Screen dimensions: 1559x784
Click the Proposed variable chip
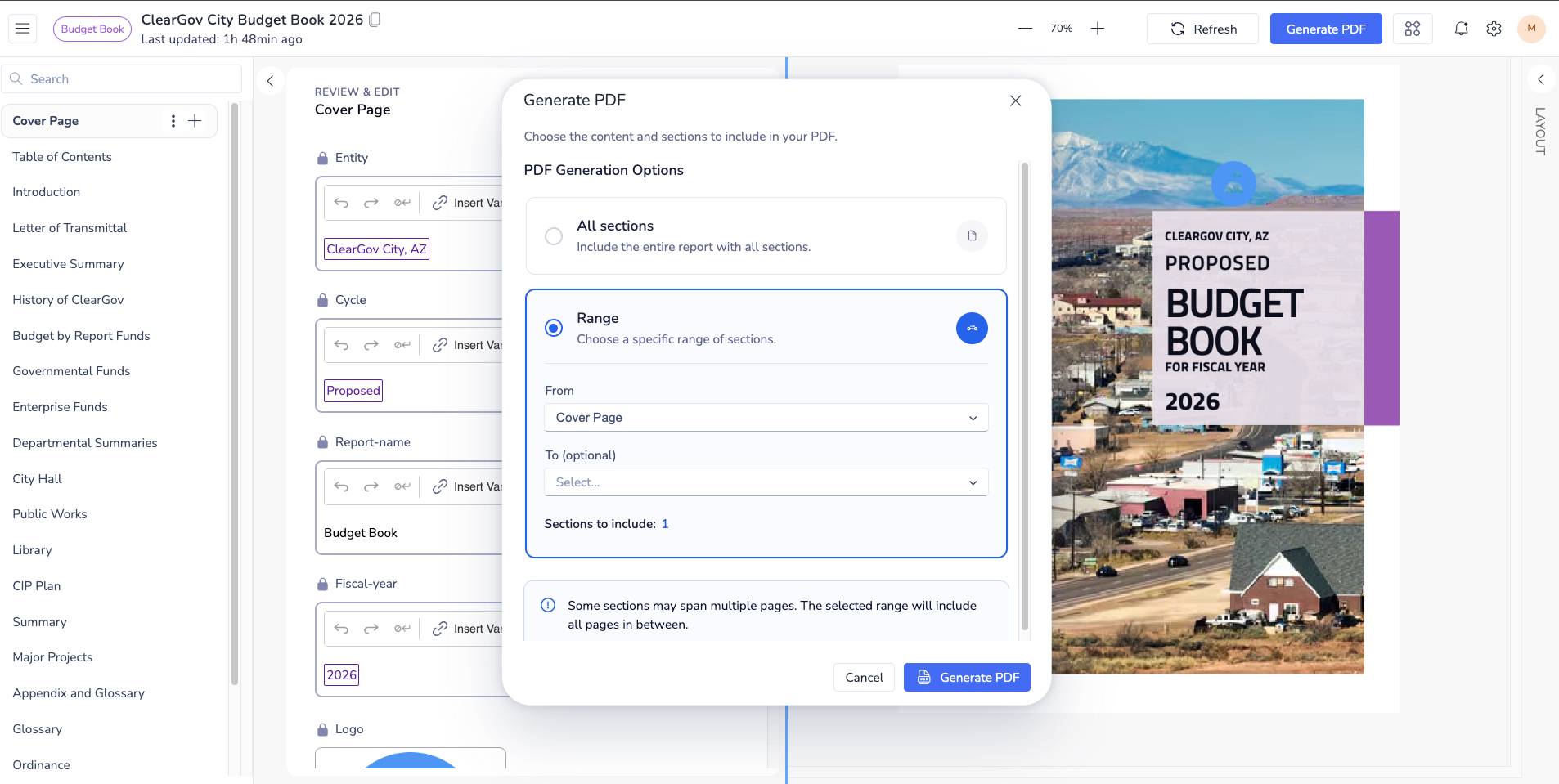(x=353, y=391)
